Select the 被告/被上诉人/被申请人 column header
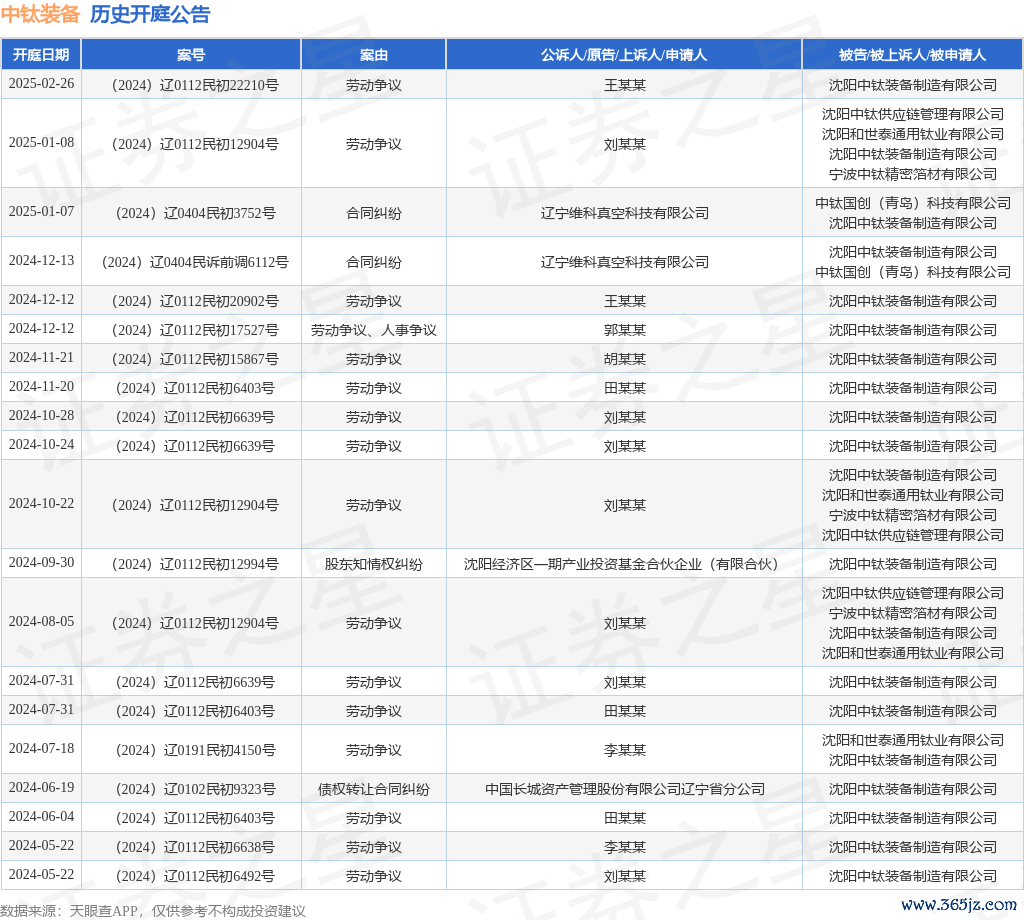 (912, 55)
